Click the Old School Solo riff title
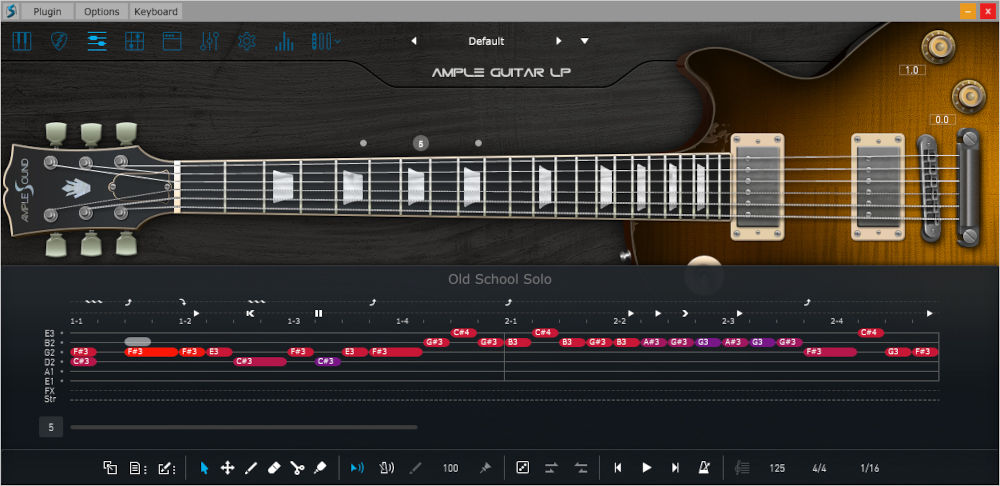This screenshot has width=1000, height=486. point(500,279)
